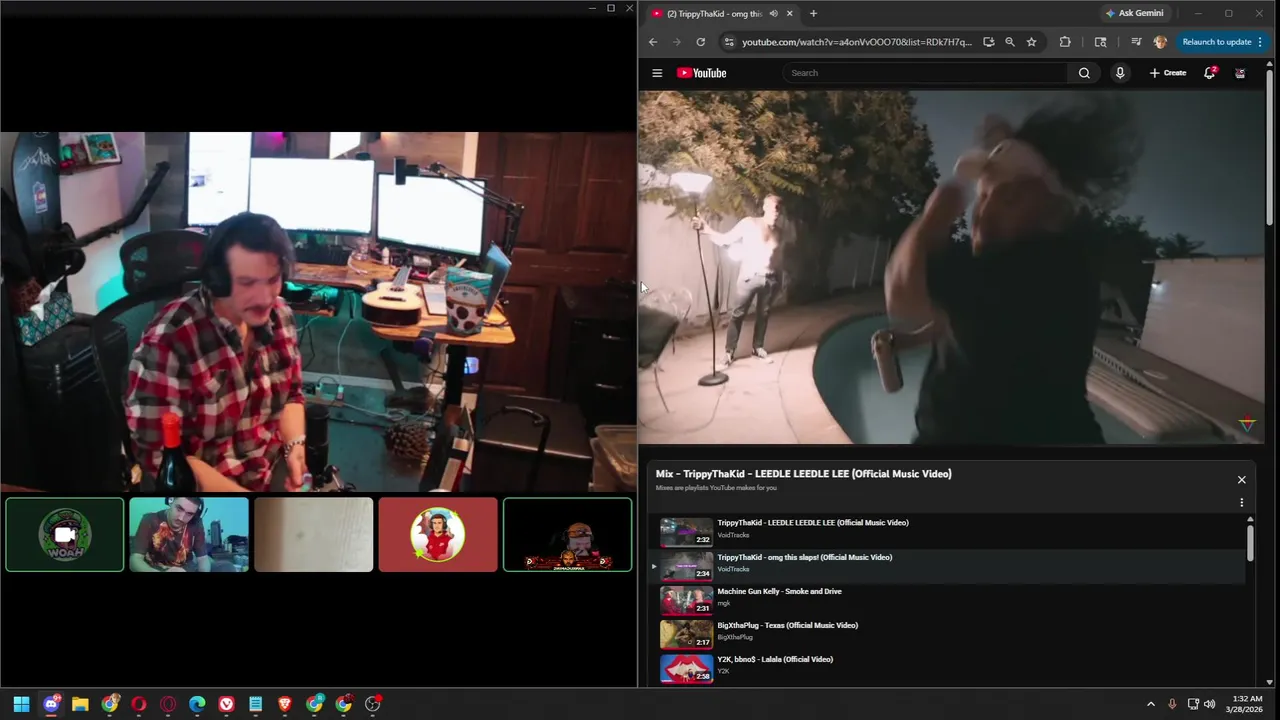Select the TrippyThaKid omg this tab

click(720, 14)
